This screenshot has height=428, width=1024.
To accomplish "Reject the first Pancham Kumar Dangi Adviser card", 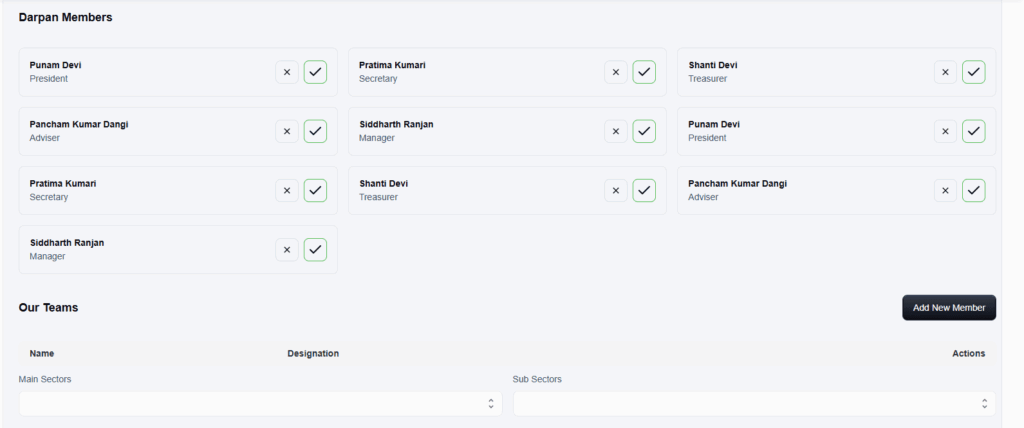I will tap(287, 131).
